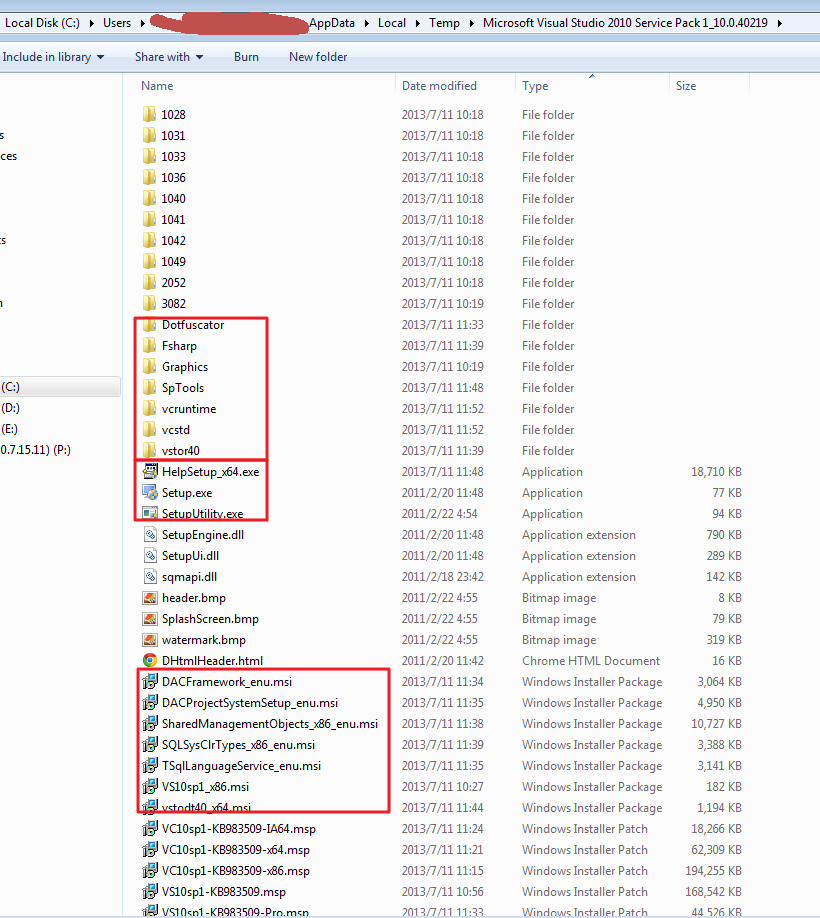Image resolution: width=820 pixels, height=918 pixels.
Task: Click the VS10sp1_x86.msi installer icon
Action: pos(150,786)
